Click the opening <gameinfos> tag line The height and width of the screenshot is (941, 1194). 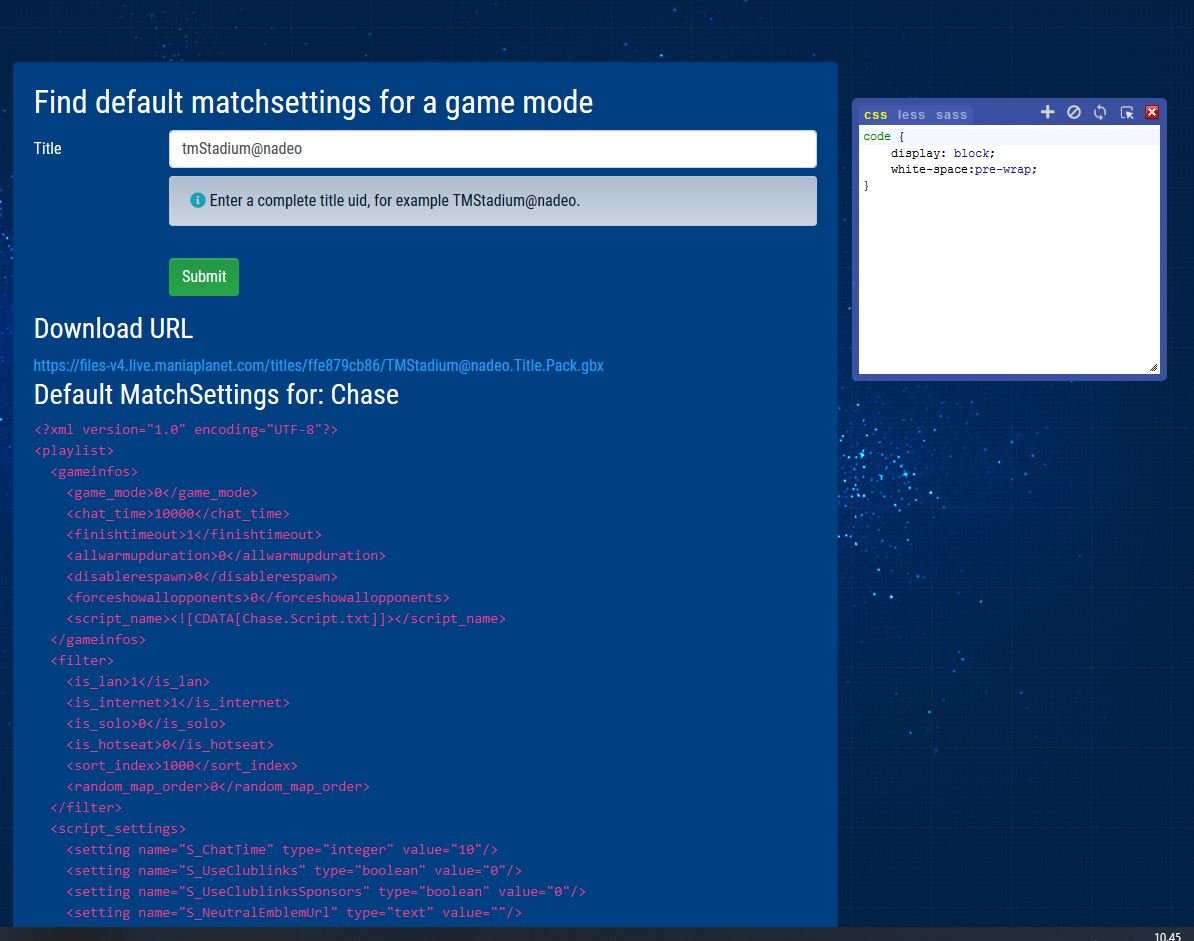94,471
